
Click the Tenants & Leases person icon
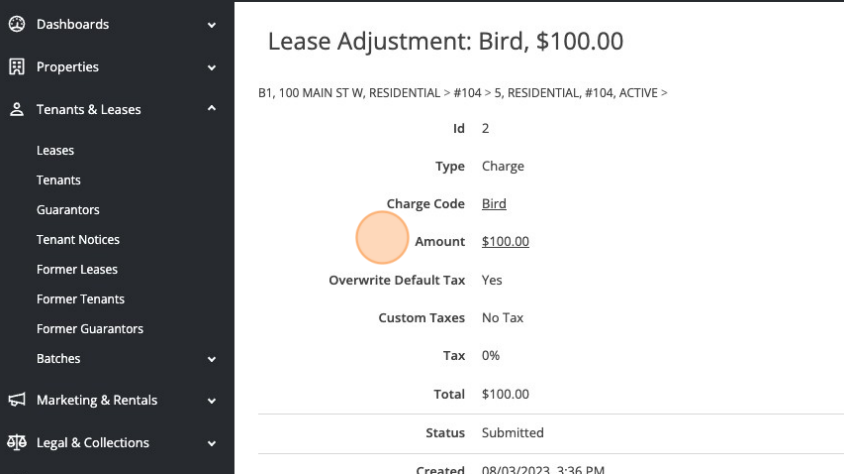click(17, 109)
